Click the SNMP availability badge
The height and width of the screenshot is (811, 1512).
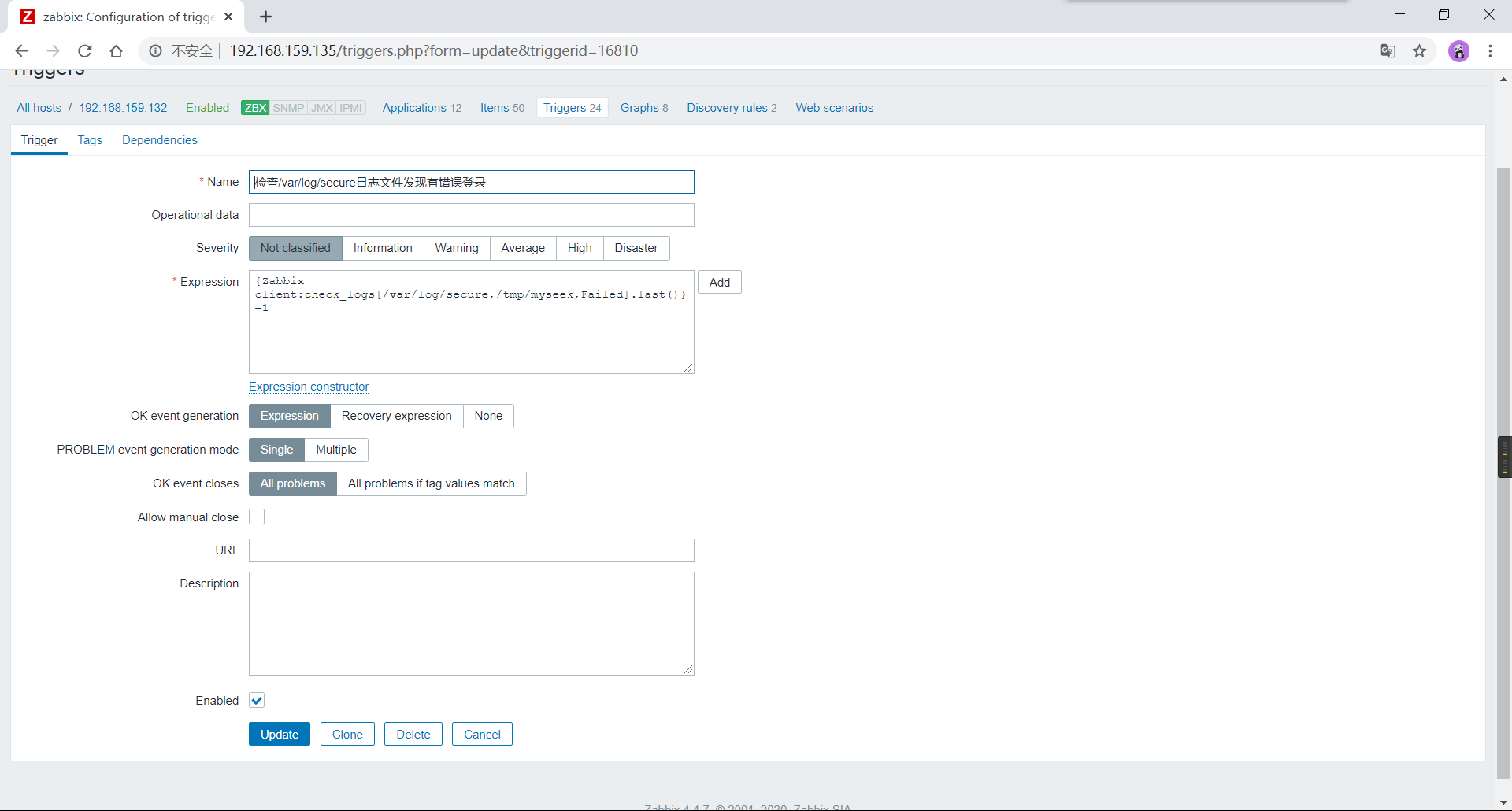point(288,108)
